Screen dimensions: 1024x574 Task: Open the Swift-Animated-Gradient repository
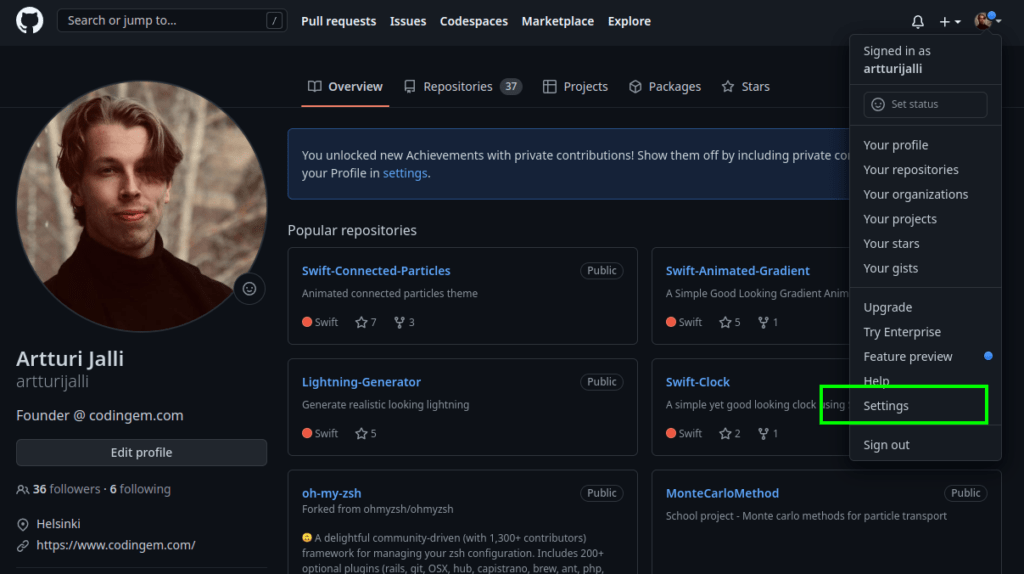(737, 270)
